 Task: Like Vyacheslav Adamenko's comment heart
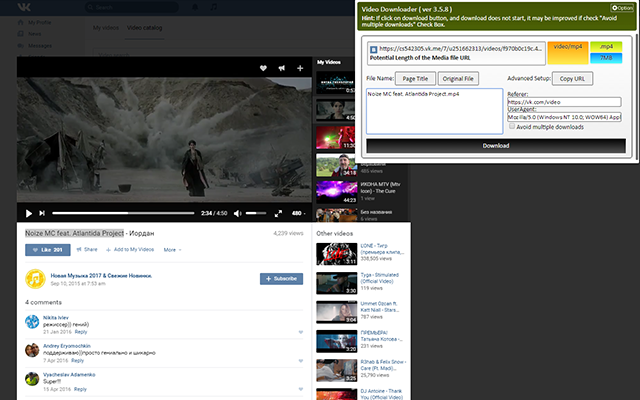pos(301,389)
